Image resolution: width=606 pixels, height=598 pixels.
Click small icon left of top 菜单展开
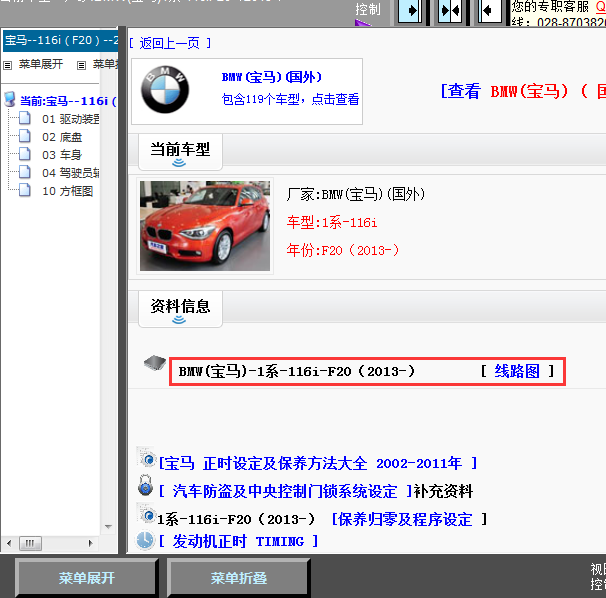(x=8, y=65)
